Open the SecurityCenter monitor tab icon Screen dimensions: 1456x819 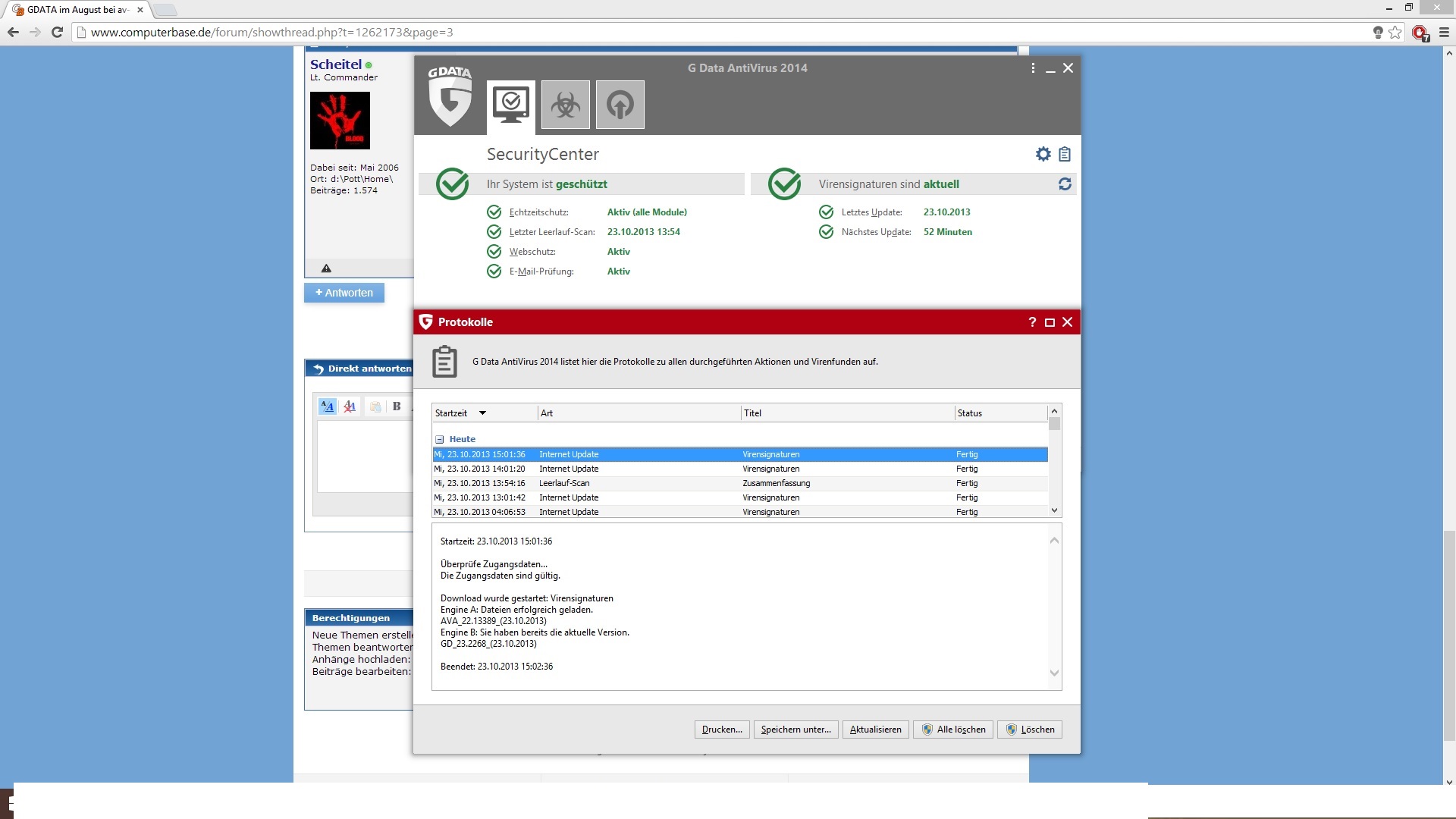click(x=510, y=105)
